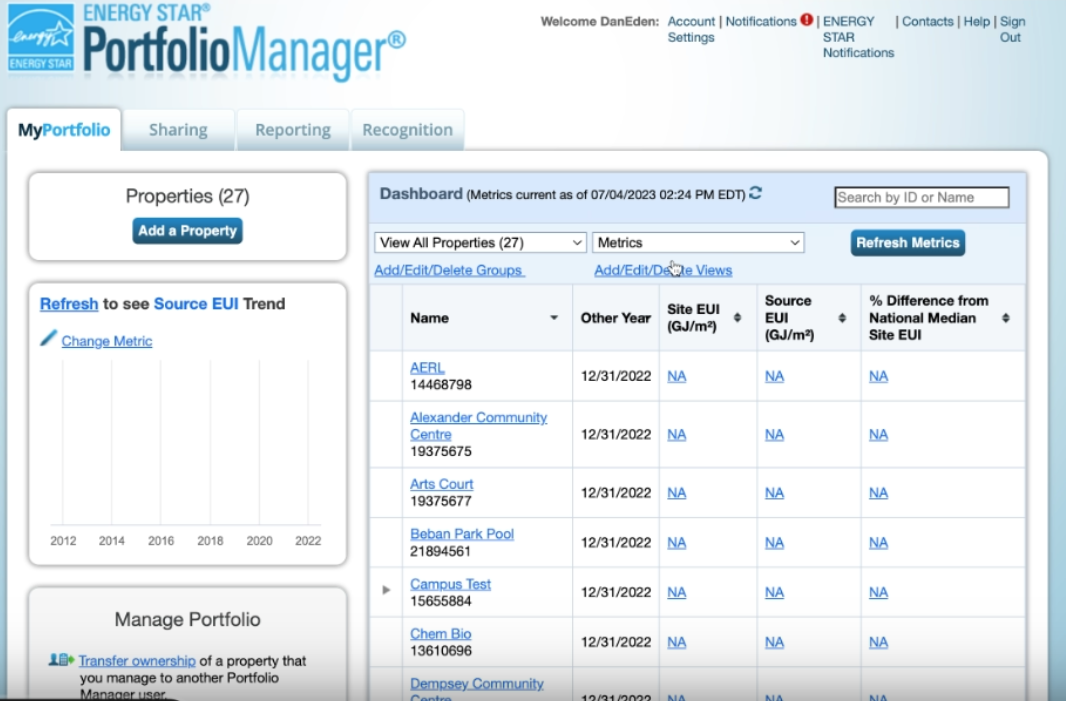The image size is (1066, 701).
Task: Click the Name column sort arrow
Action: click(x=554, y=318)
